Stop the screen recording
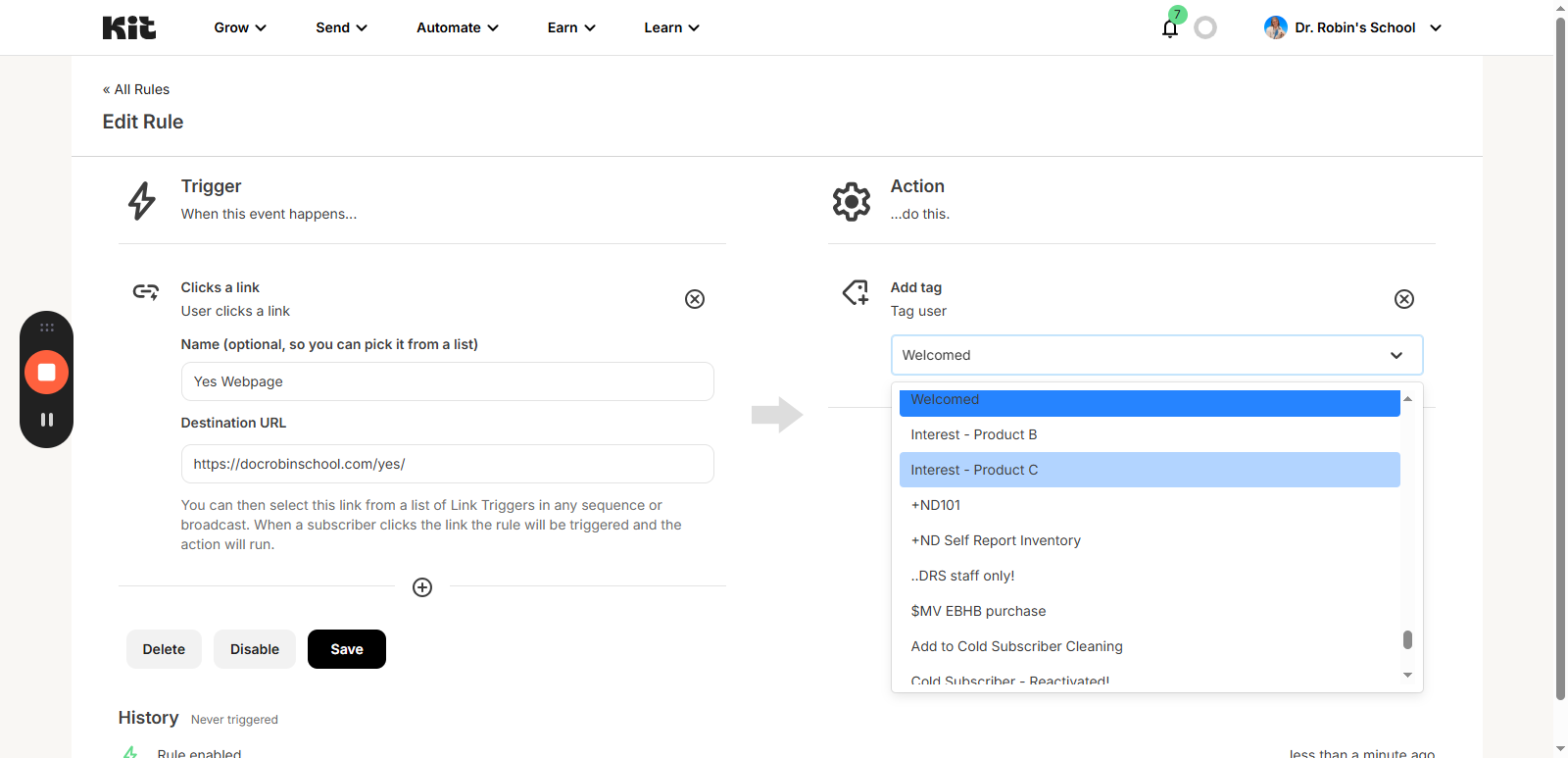This screenshot has width=1568, height=758. pyautogui.click(x=46, y=373)
